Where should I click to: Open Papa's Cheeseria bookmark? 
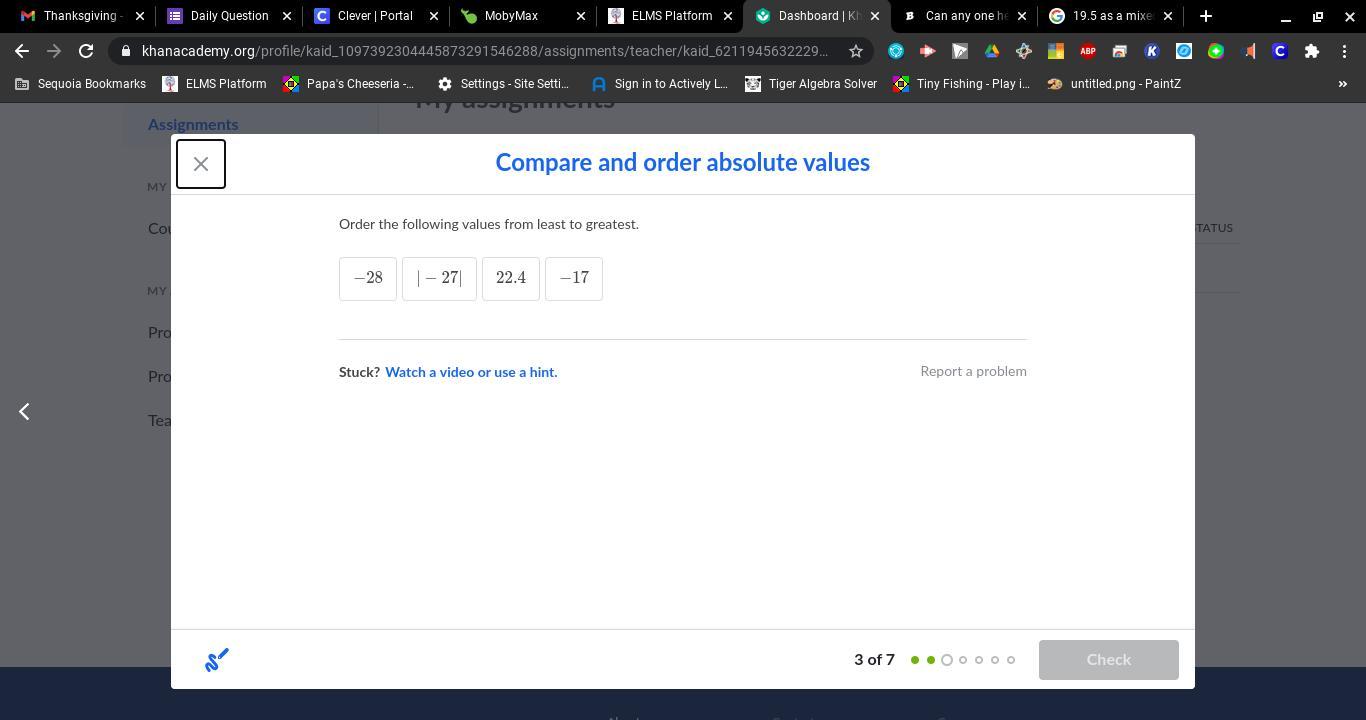[x=349, y=84]
